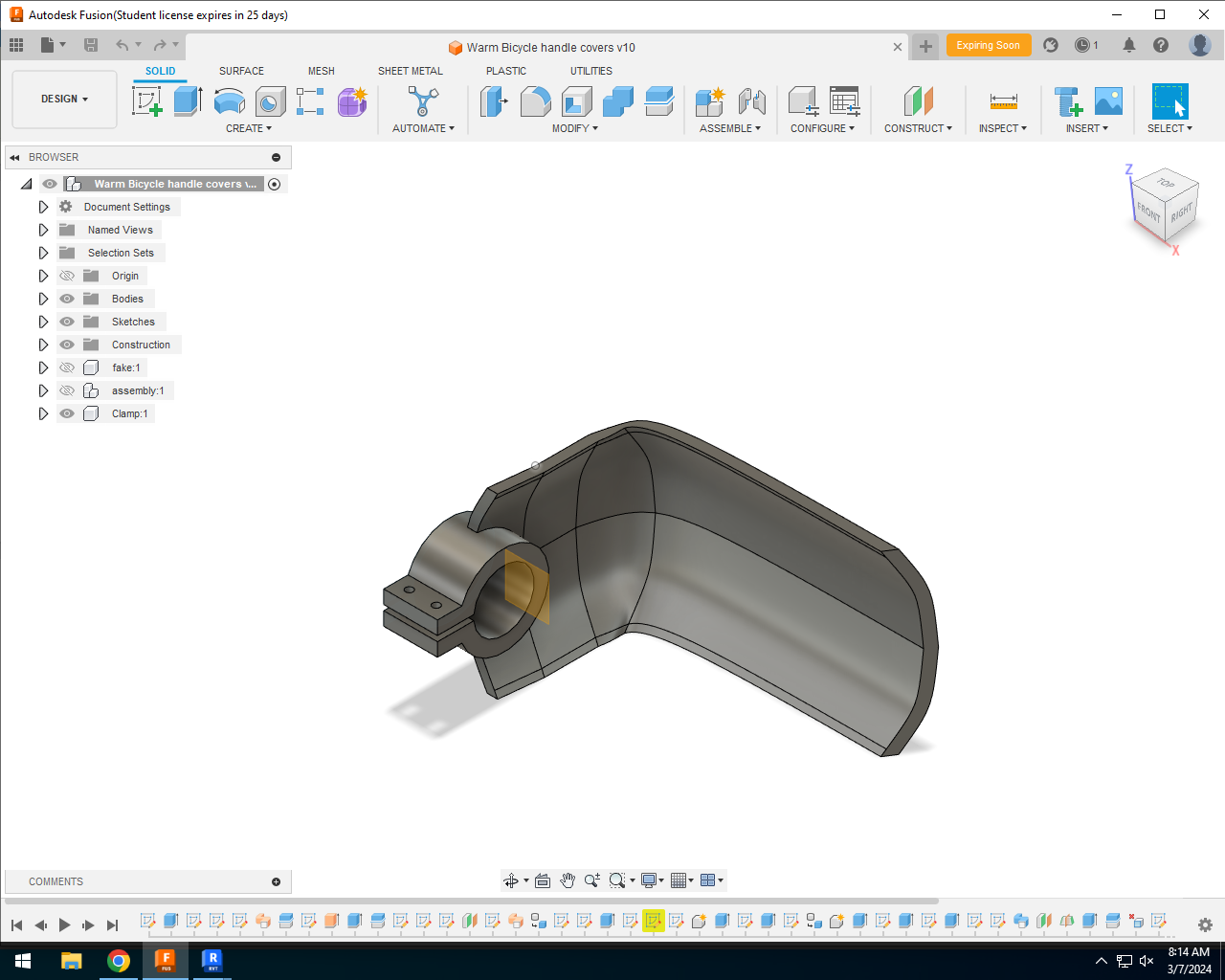Open the CONSTRUCT dropdown menu
Screen dimensions: 1225x980
(x=918, y=128)
